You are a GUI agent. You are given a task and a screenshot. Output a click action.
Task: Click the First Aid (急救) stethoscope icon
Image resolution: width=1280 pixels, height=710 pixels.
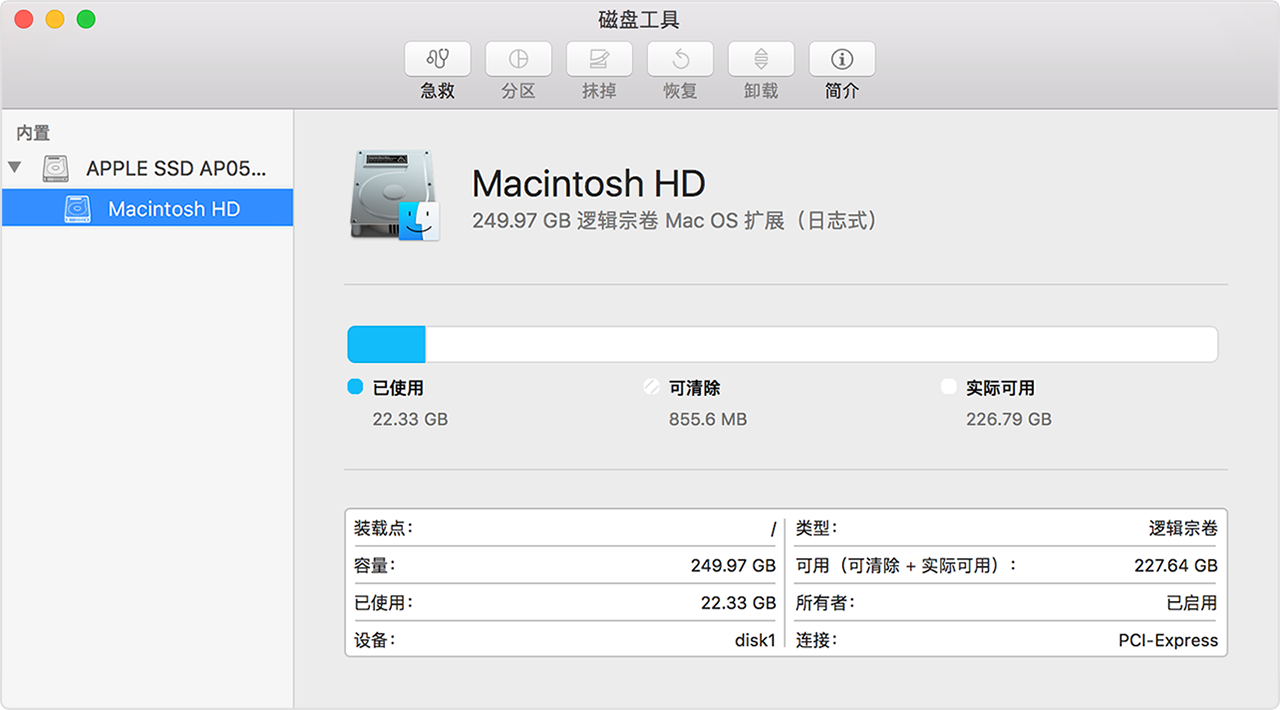pos(438,59)
